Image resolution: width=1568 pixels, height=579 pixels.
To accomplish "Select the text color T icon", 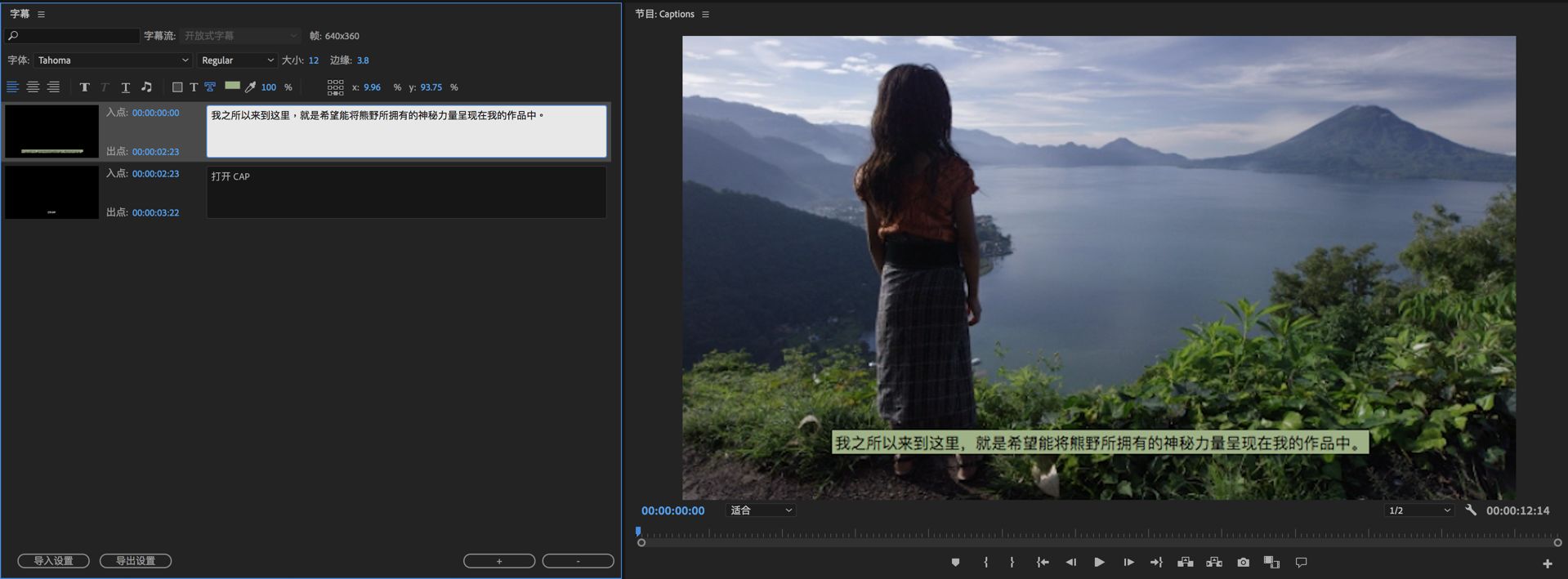I will point(194,87).
